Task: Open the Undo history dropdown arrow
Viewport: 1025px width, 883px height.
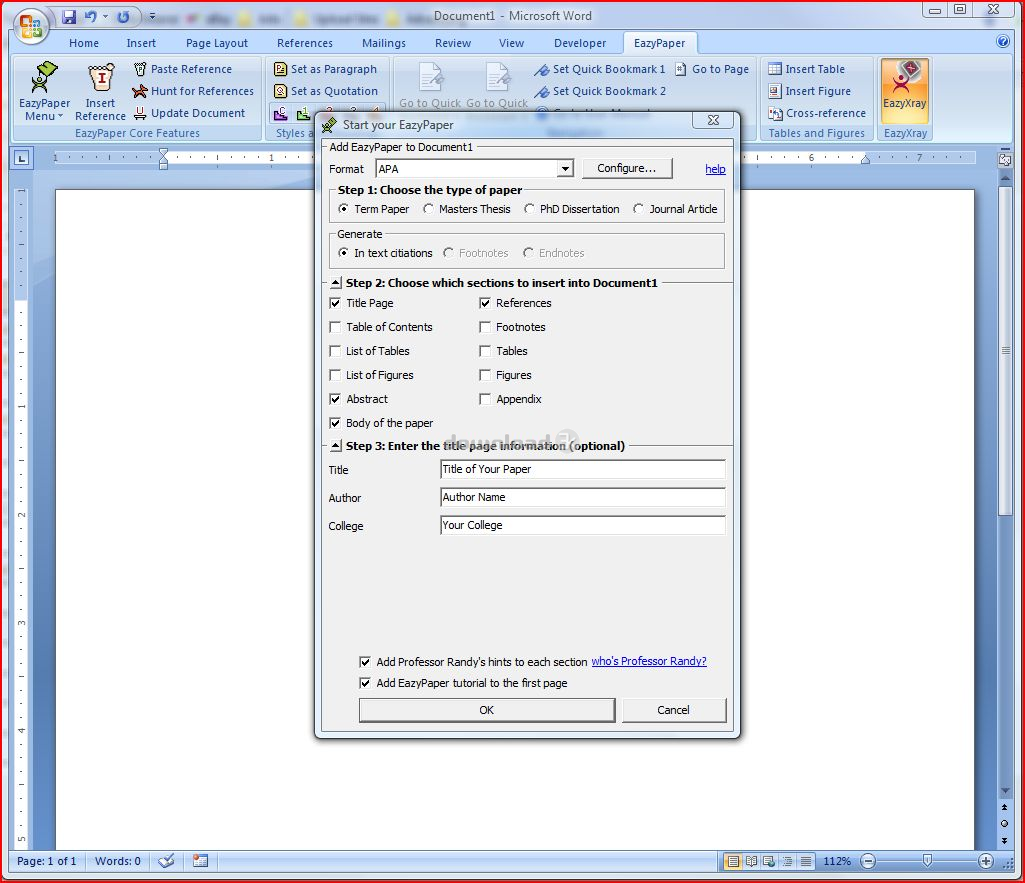Action: pos(105,17)
